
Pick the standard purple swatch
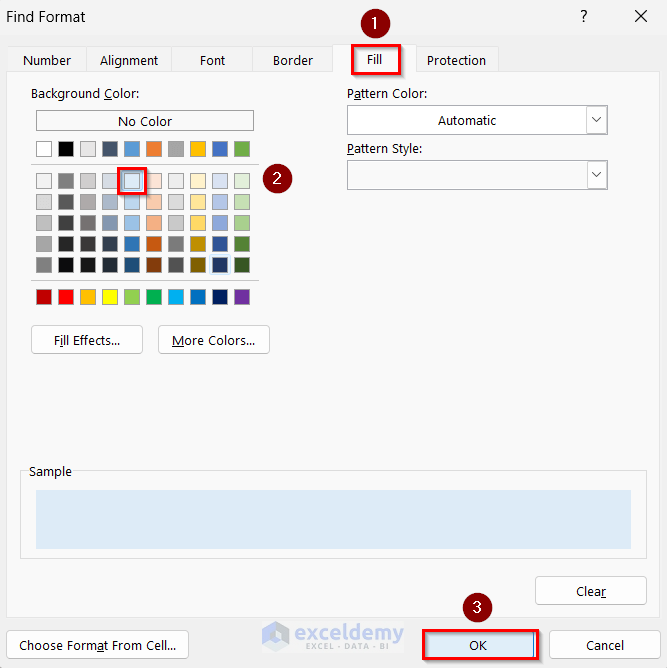coord(242,297)
